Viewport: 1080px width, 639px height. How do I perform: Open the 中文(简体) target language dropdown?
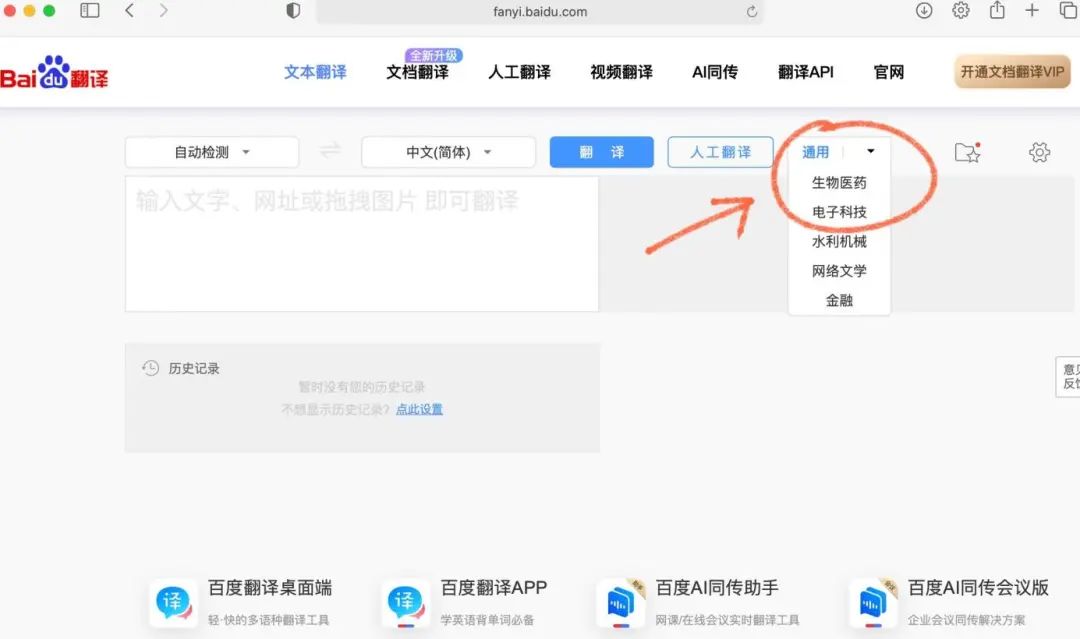pos(448,152)
